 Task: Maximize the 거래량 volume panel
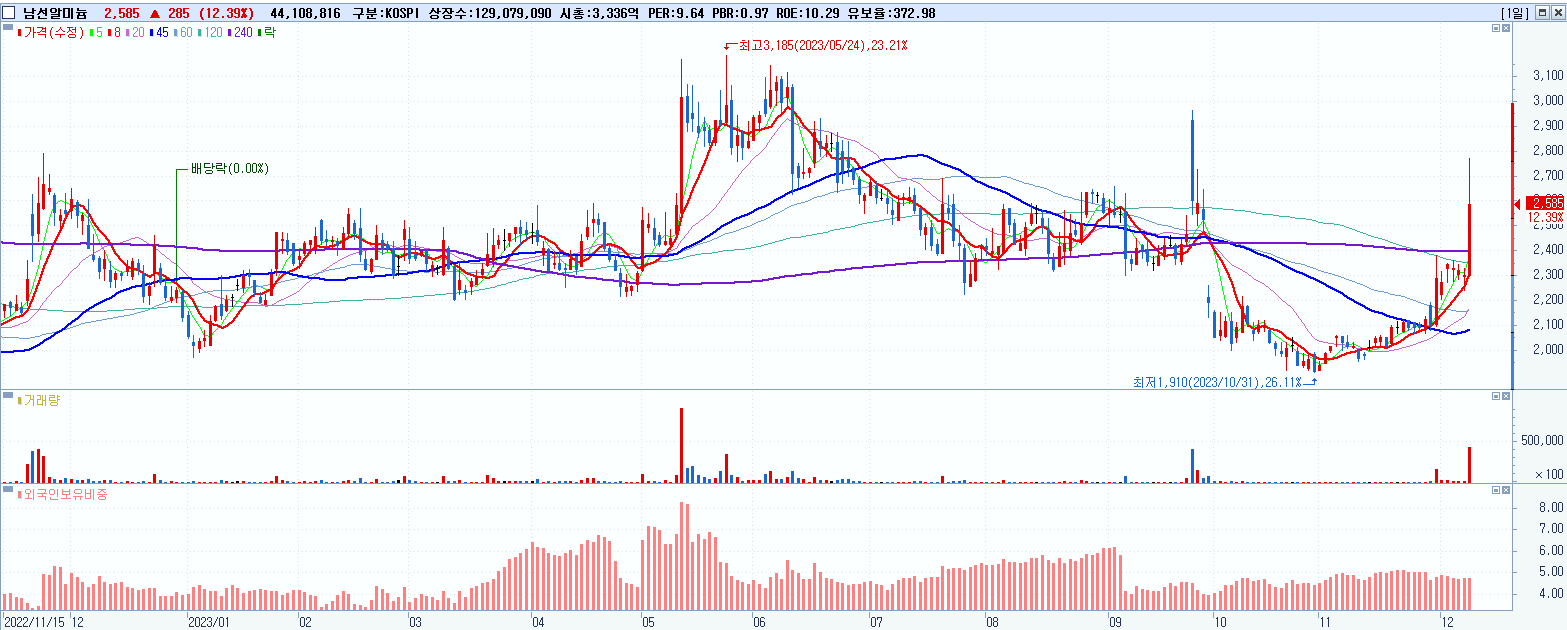pyautogui.click(x=1496, y=397)
